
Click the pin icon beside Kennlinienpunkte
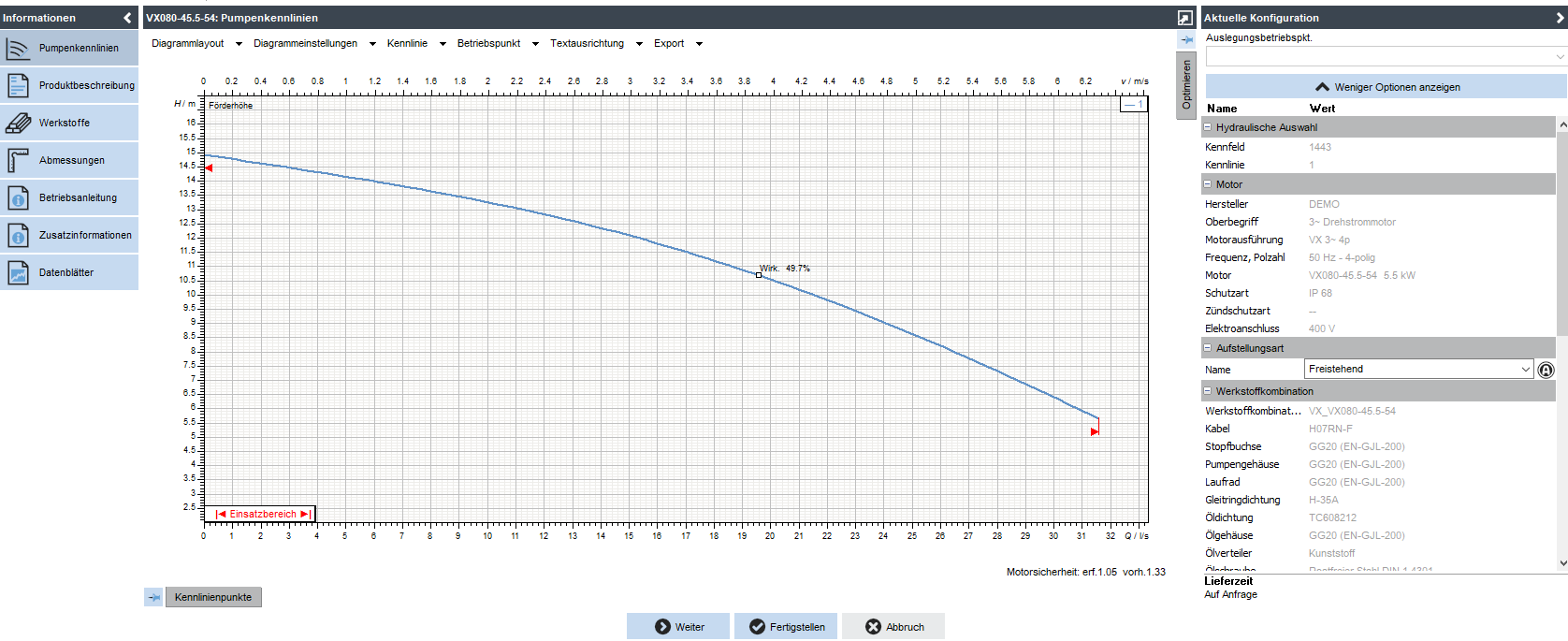click(153, 597)
